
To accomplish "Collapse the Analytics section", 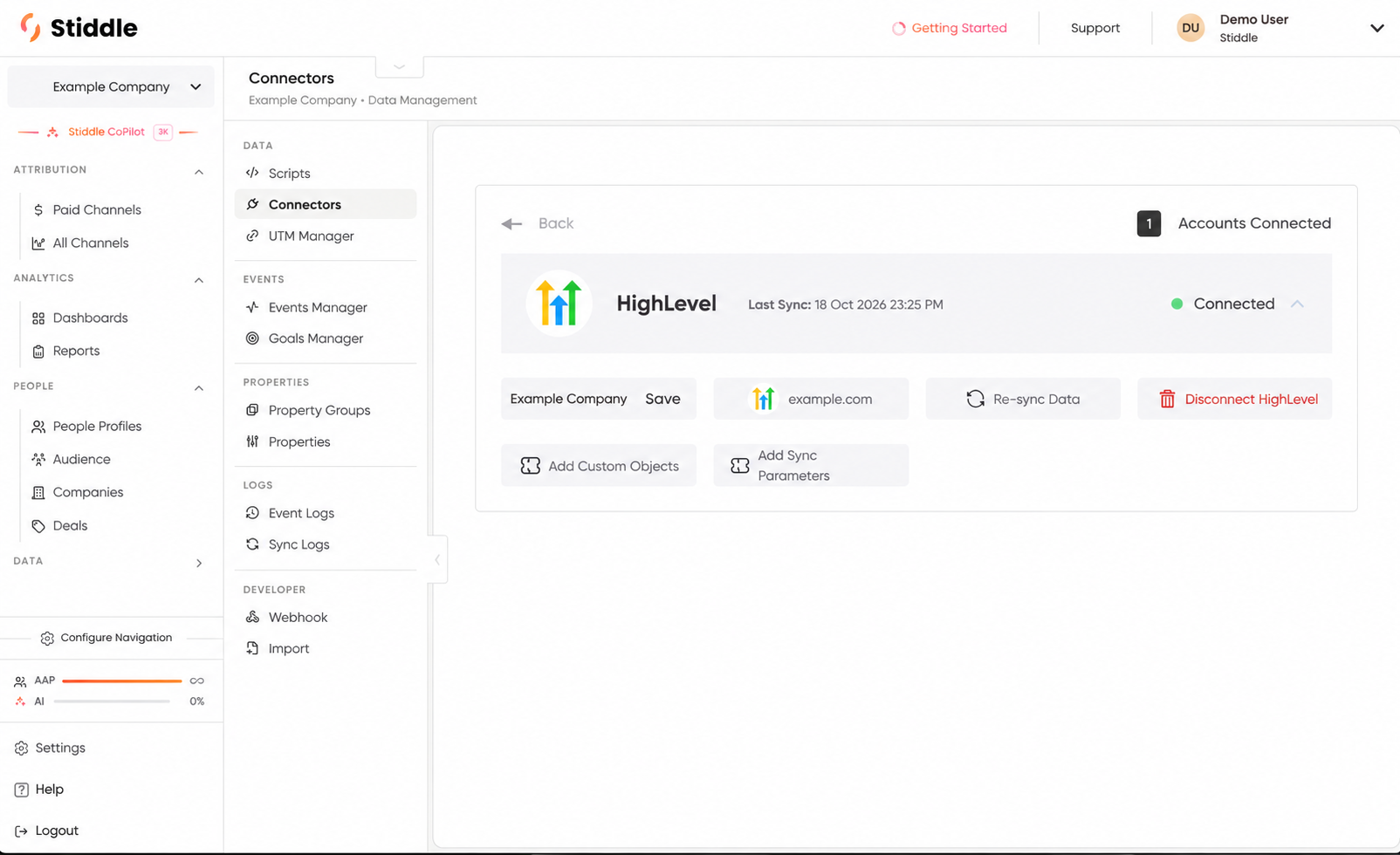I will (199, 280).
